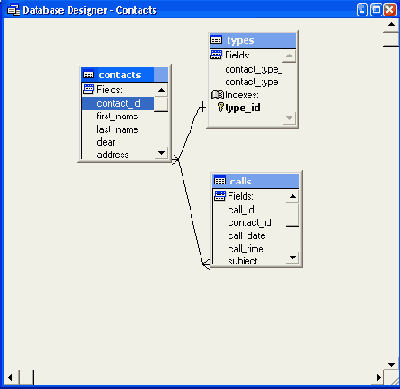Click the Fields icon in types table
Image resolution: width=400 pixels, height=389 pixels.
point(216,55)
